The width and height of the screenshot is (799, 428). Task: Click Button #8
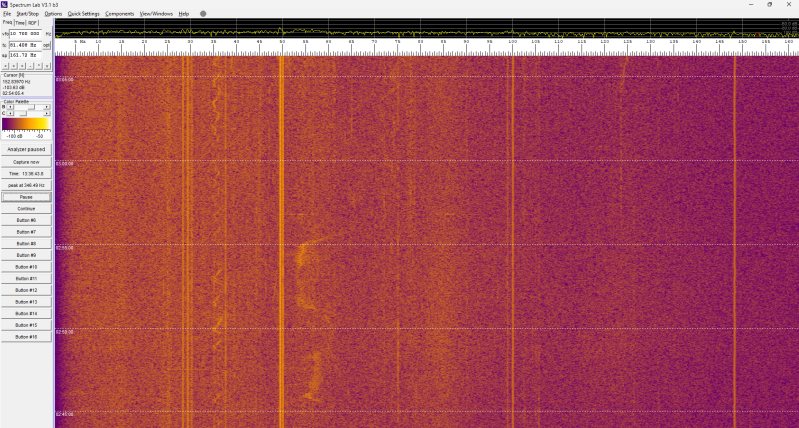click(26, 244)
